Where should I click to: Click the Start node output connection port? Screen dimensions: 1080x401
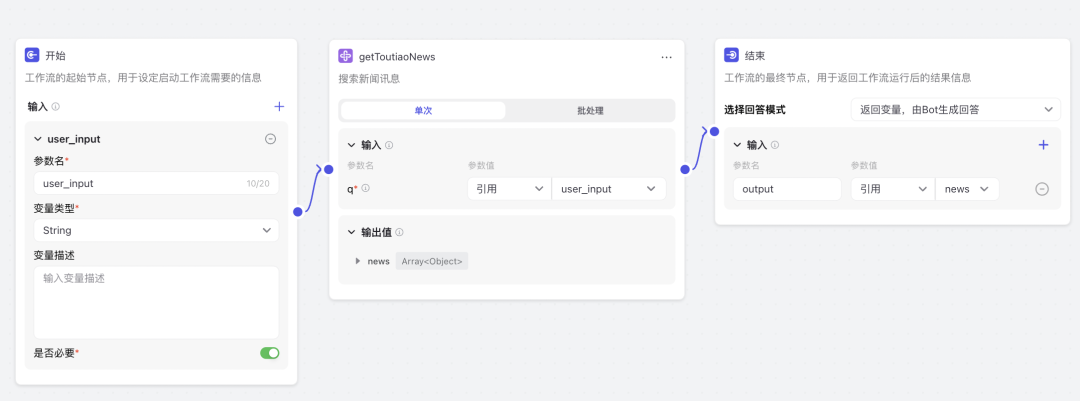click(x=298, y=212)
